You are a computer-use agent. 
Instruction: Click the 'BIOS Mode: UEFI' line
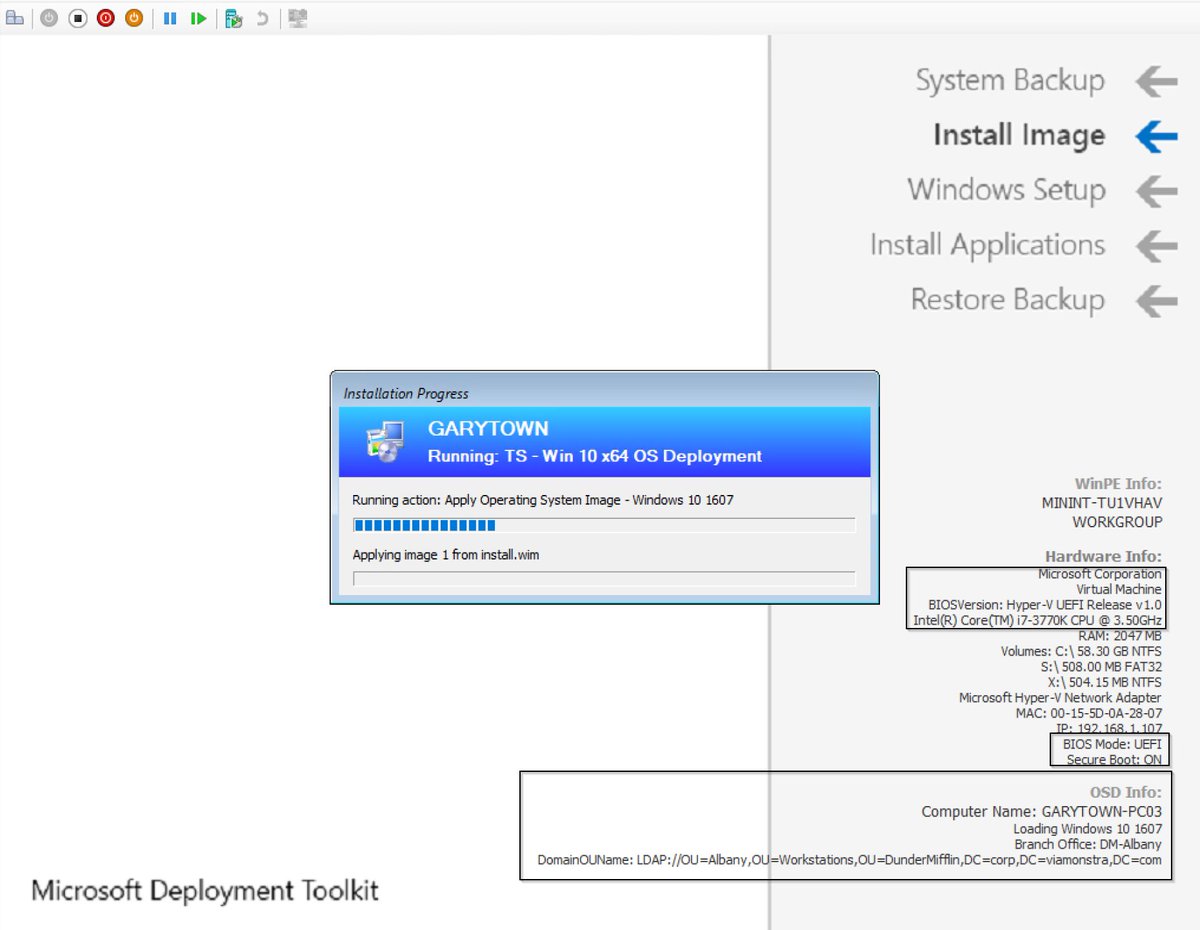coord(1112,744)
